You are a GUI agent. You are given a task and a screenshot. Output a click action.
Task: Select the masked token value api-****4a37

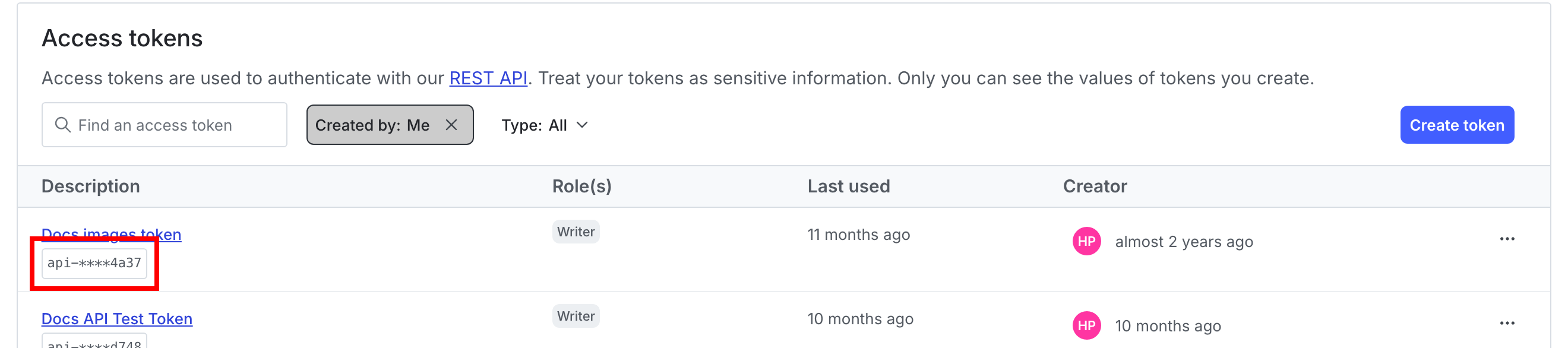[94, 263]
